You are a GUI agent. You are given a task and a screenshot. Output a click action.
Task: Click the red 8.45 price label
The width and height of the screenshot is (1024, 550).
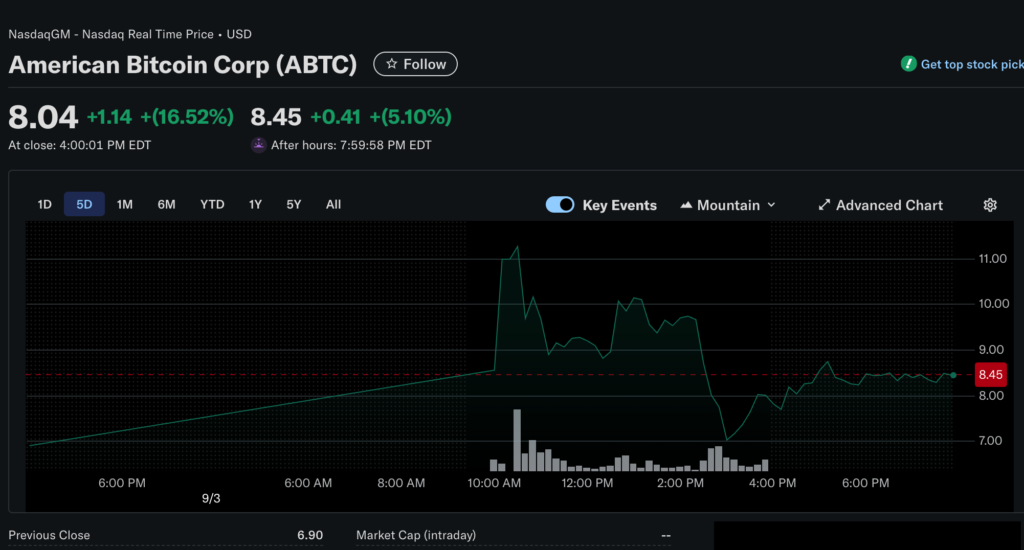click(x=990, y=375)
